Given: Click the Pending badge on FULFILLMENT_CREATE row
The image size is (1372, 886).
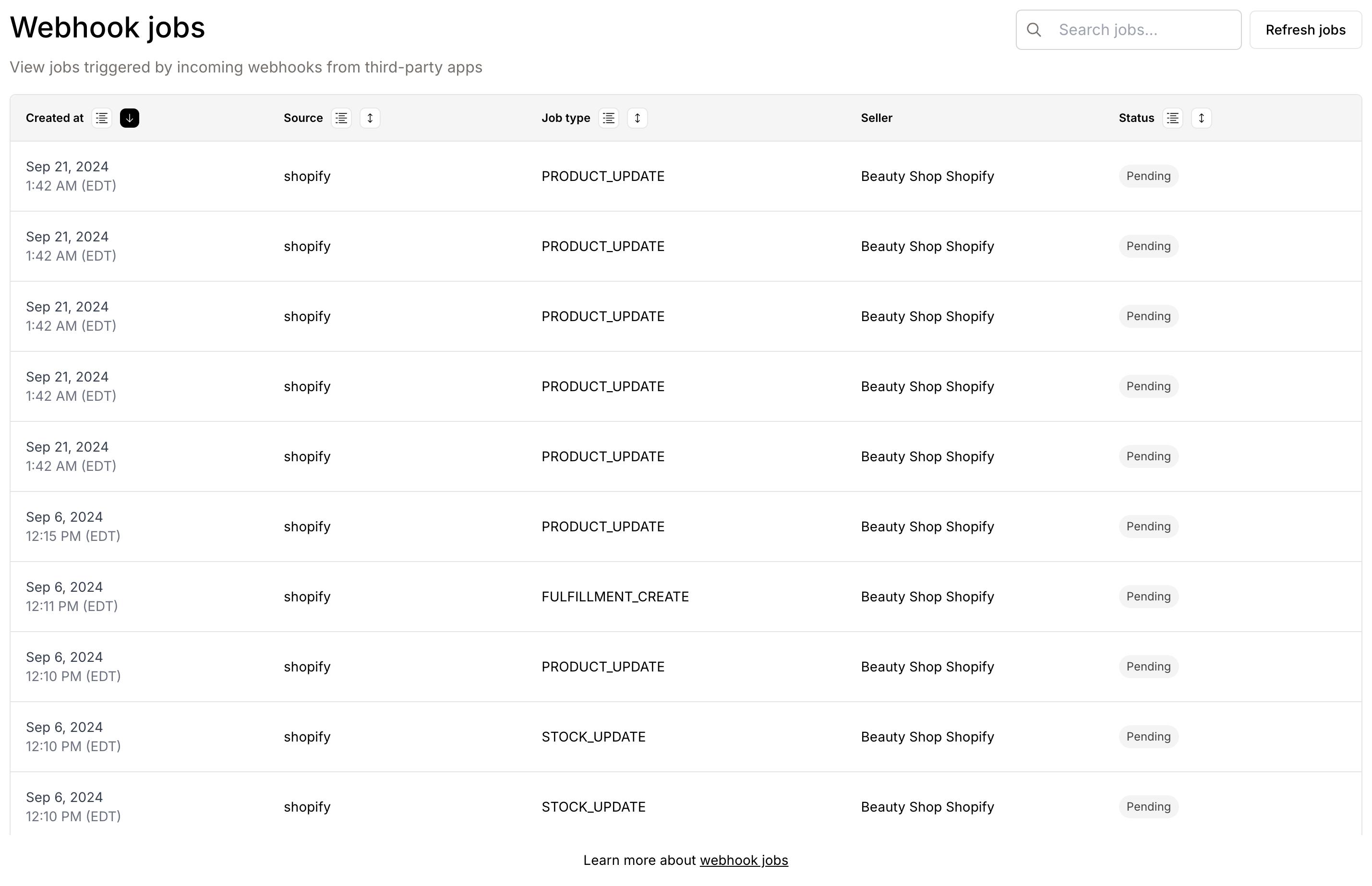Looking at the screenshot, I should pos(1148,597).
